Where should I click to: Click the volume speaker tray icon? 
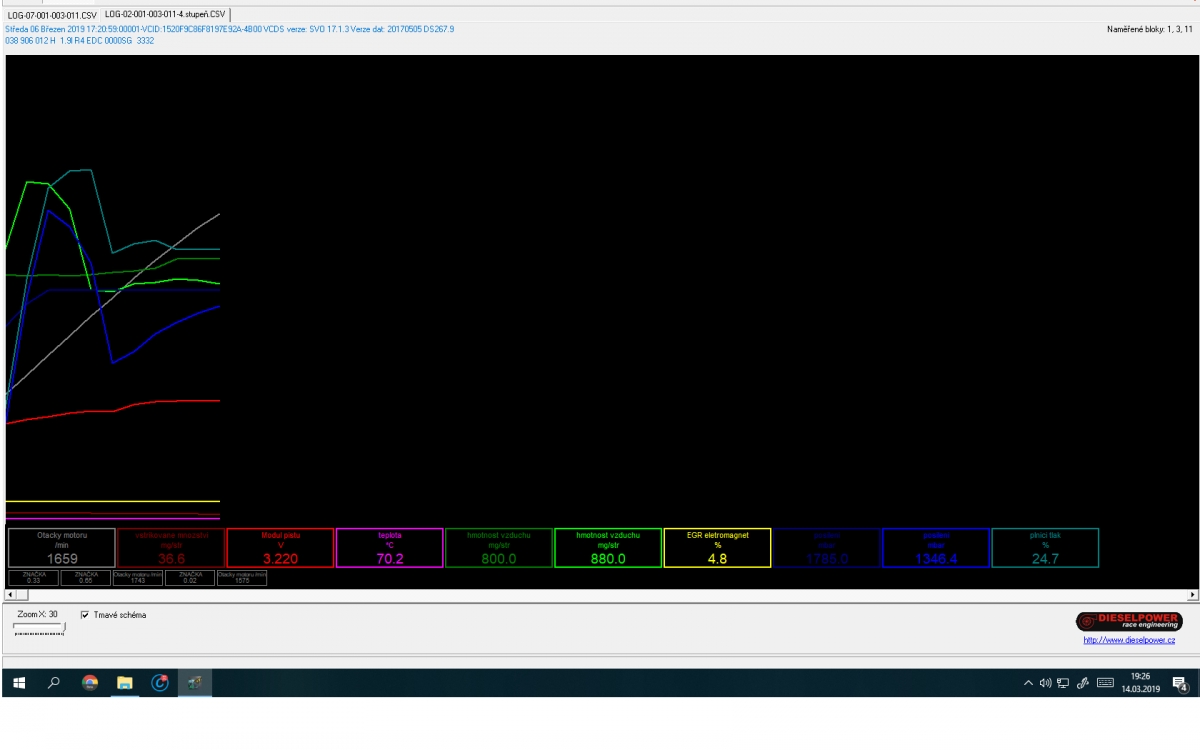click(1045, 684)
